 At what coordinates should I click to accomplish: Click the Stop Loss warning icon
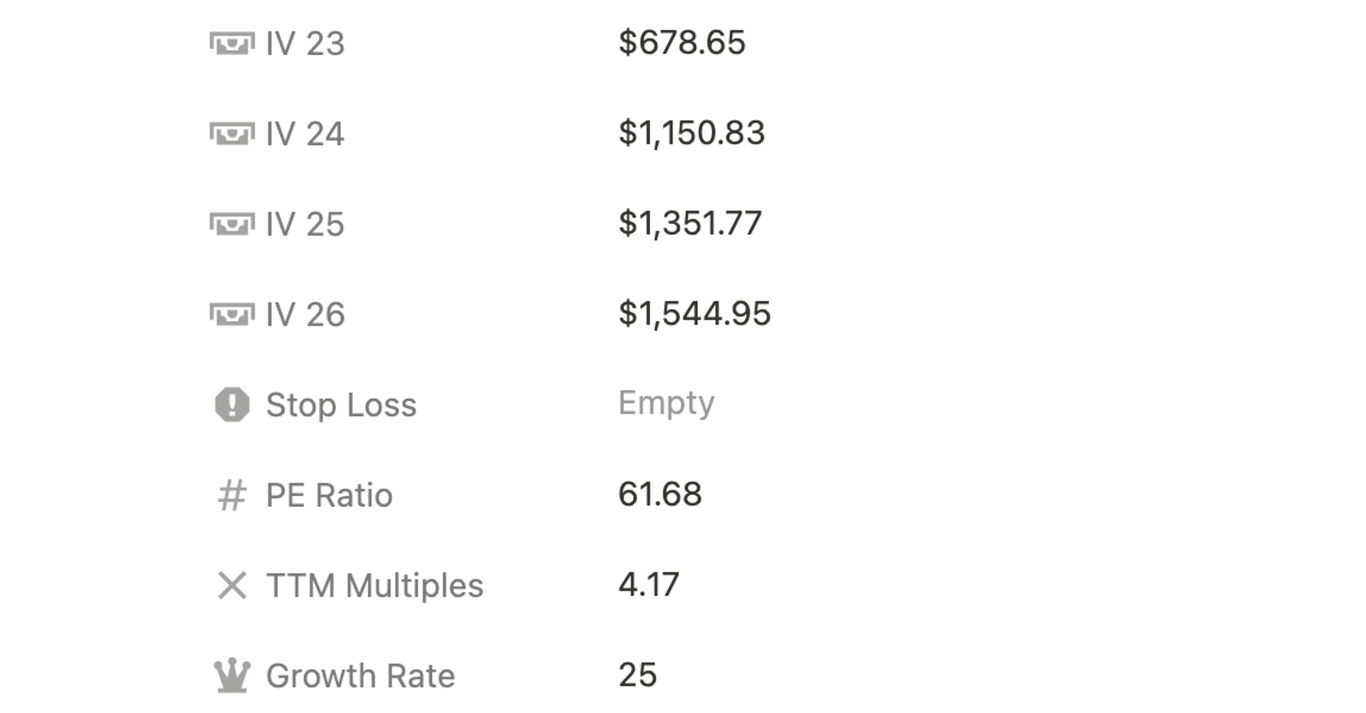click(x=231, y=405)
